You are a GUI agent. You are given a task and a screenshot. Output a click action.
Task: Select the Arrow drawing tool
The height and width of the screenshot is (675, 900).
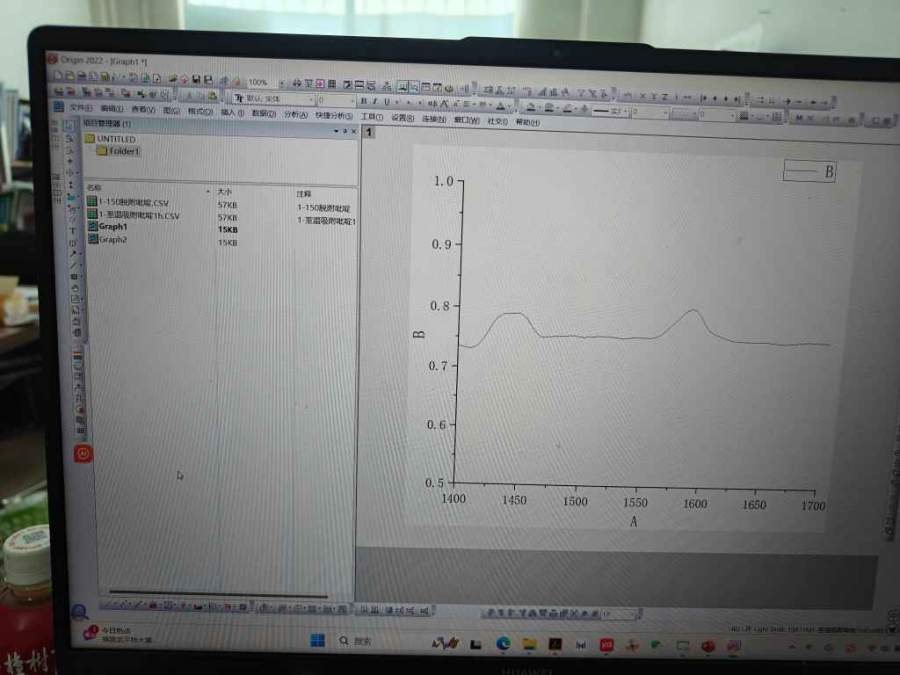coord(73,253)
